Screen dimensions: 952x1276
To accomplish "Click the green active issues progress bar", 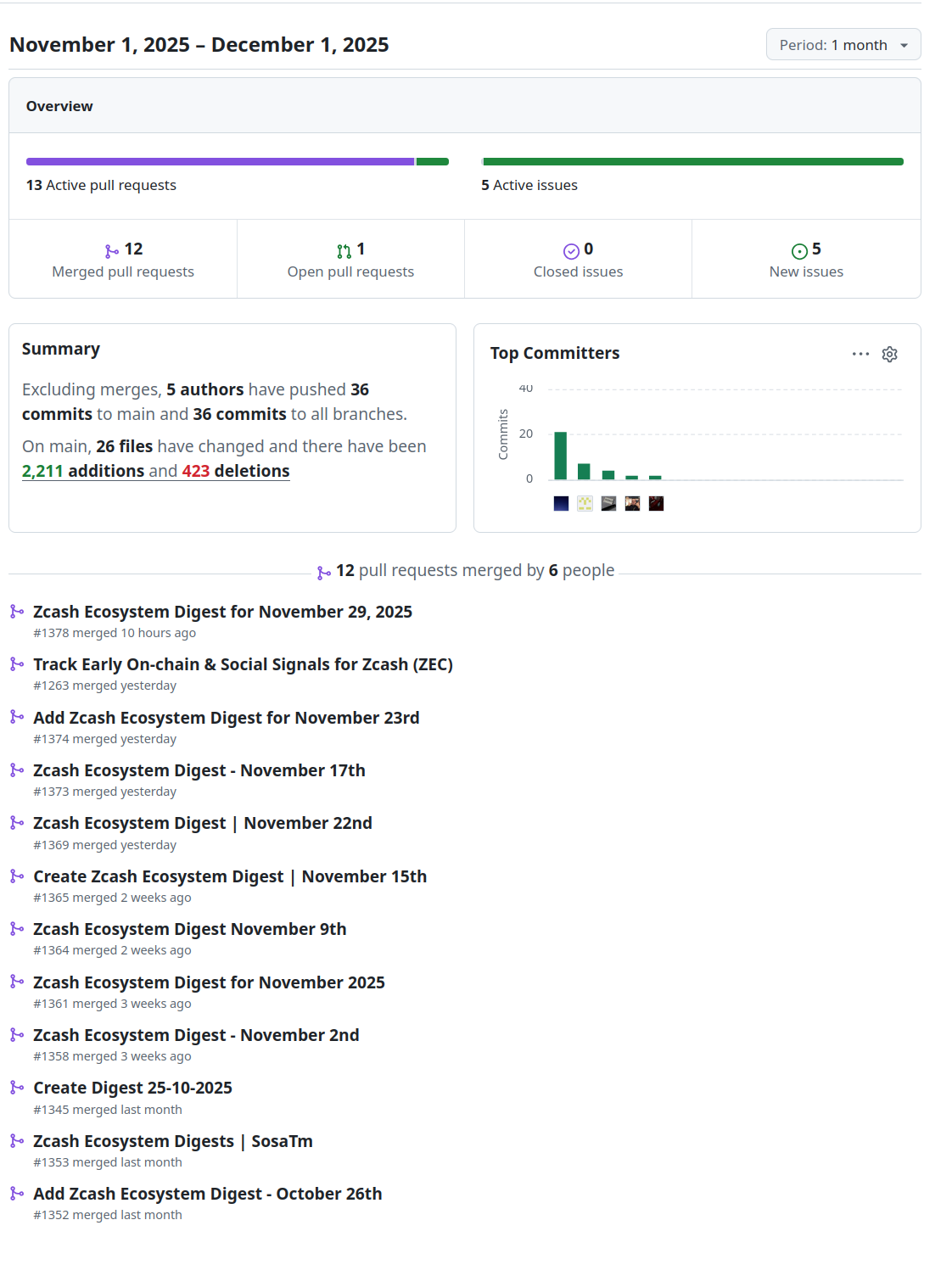I will [x=692, y=161].
